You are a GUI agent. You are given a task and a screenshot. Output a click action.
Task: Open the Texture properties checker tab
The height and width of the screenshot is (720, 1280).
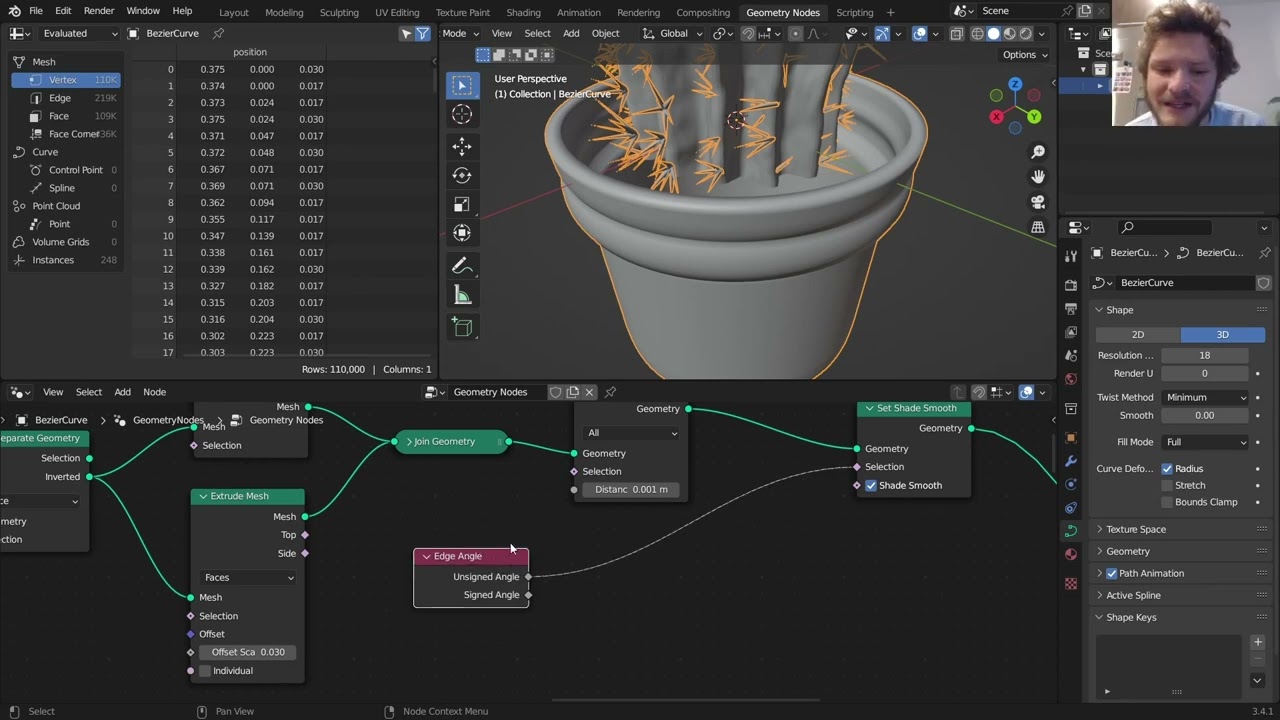[x=1071, y=583]
